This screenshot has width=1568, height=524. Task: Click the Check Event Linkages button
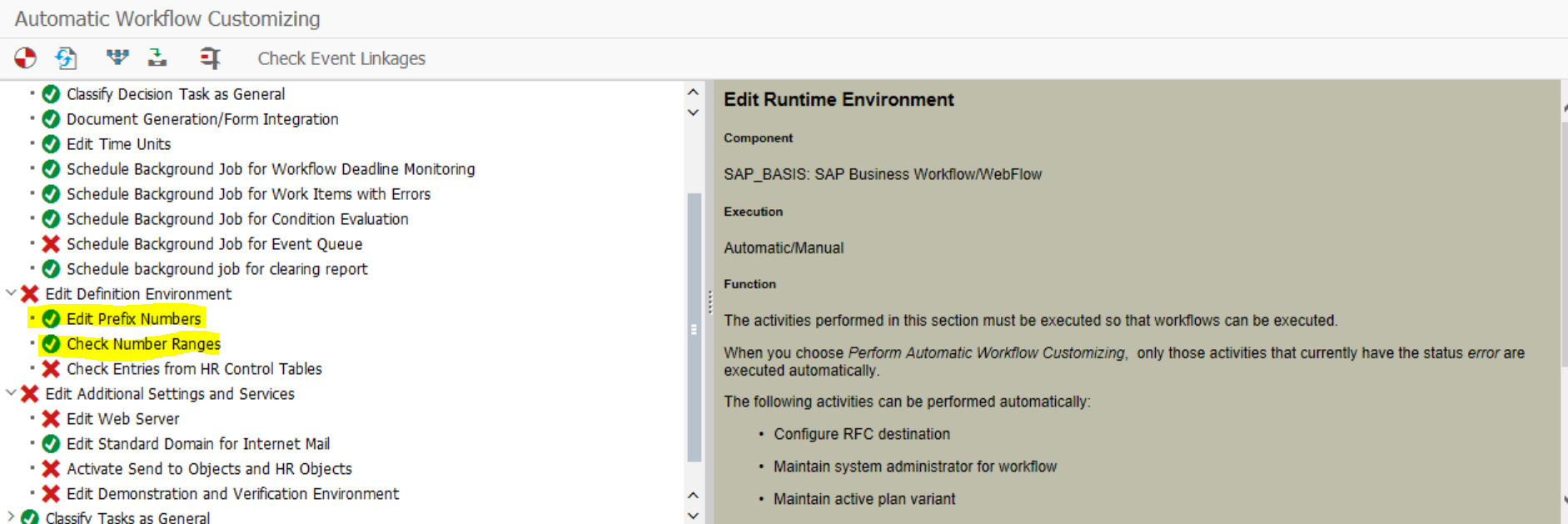click(341, 58)
